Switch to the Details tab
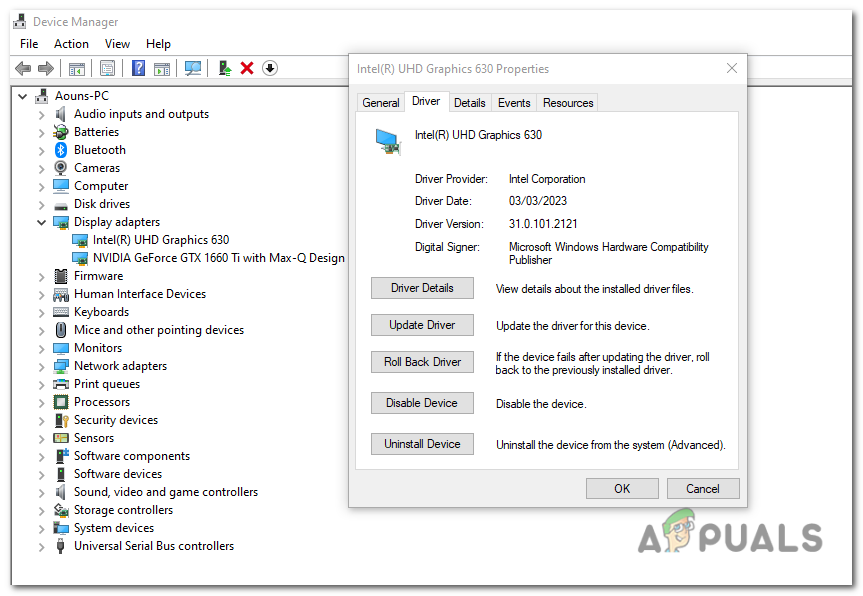Screen dimensions: 863x596 click(x=470, y=101)
